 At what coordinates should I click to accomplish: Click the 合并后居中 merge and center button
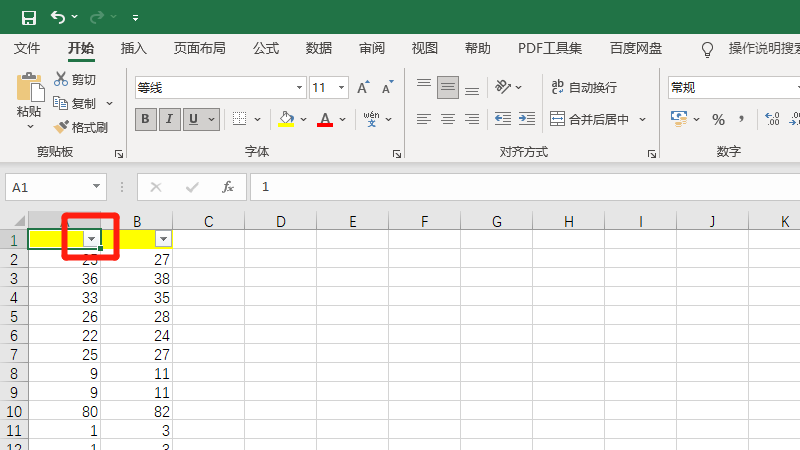(x=590, y=119)
